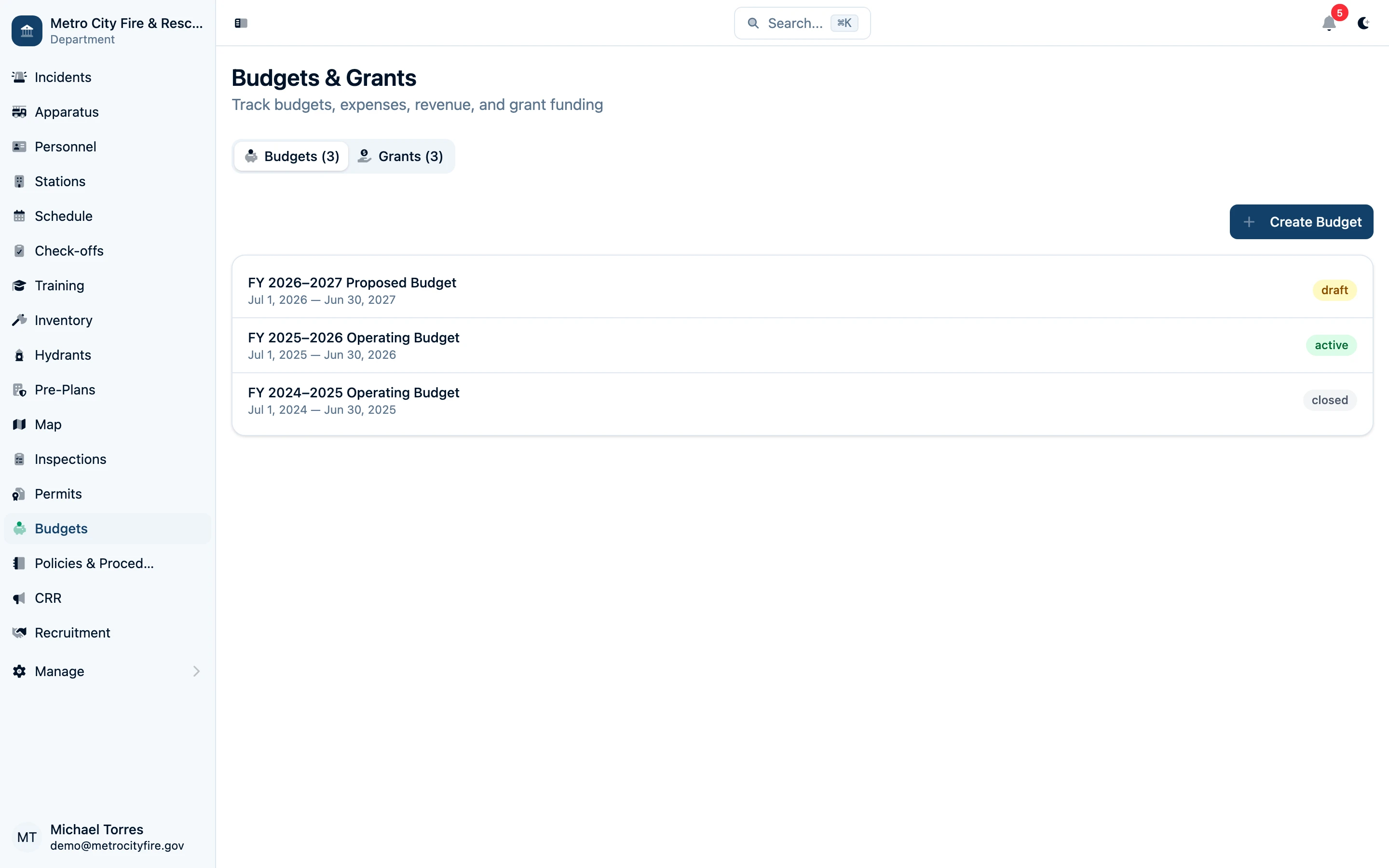This screenshot has height=868, width=1389.
Task: Open the FY 2025–2026 Operating Budget
Action: [354, 338]
